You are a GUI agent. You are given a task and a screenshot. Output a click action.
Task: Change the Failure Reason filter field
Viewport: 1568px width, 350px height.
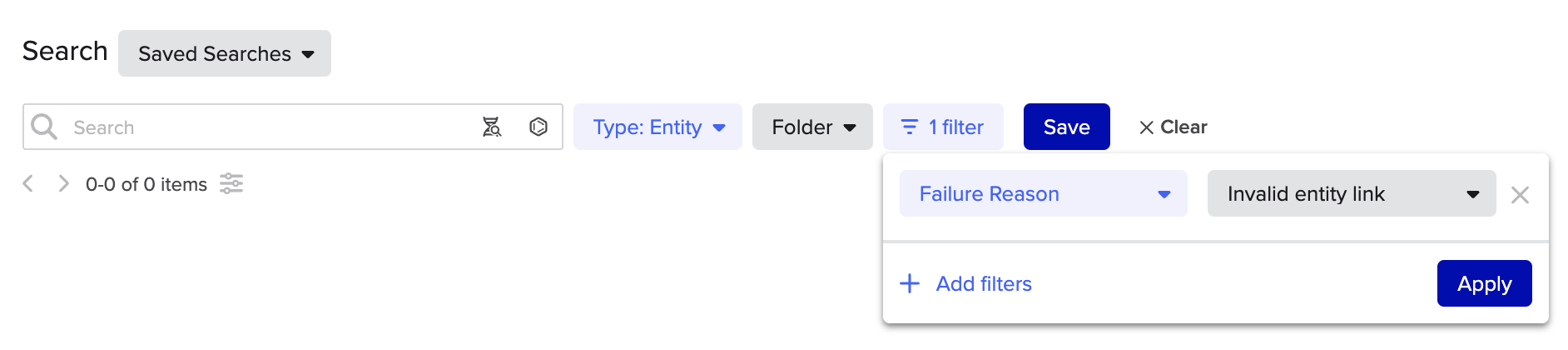point(1044,193)
